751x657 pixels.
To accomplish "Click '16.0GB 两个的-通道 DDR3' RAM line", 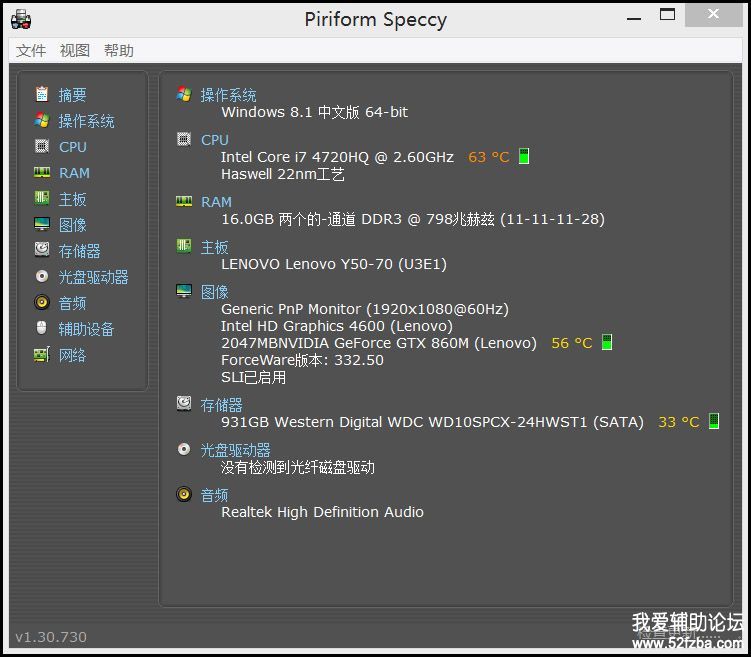I will click(x=413, y=219).
